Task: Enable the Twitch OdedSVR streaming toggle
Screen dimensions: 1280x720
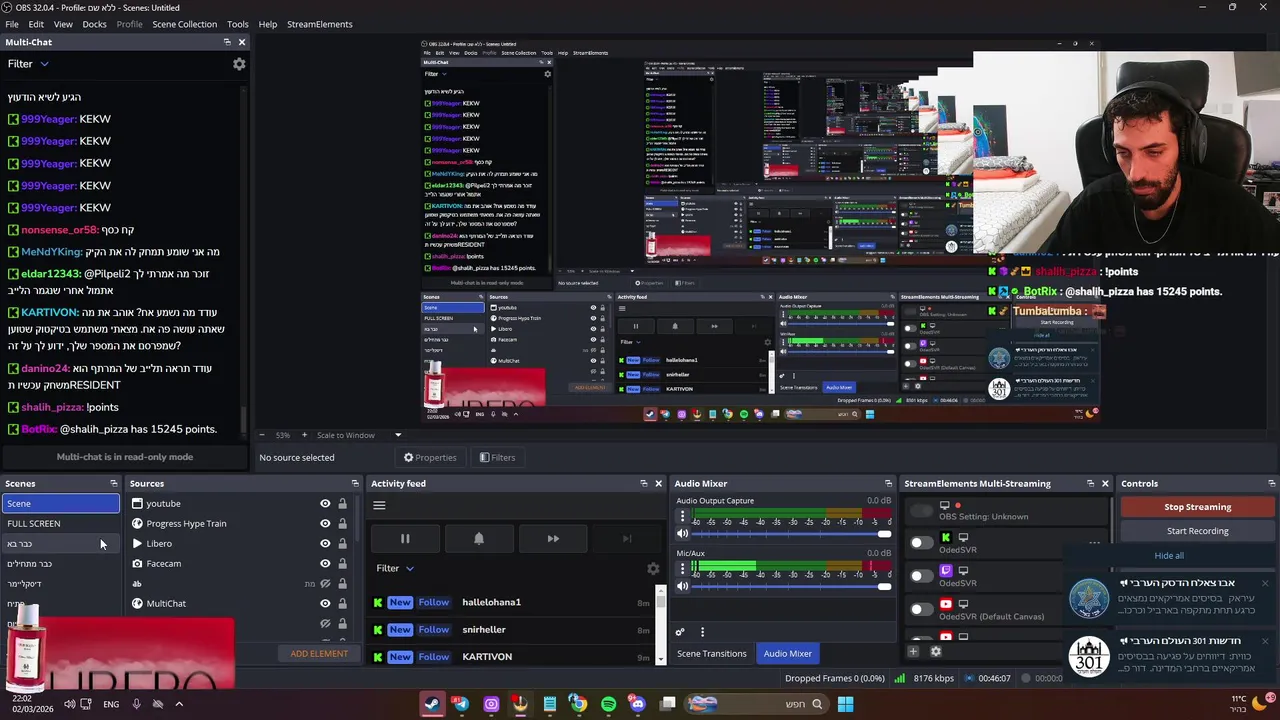Action: click(x=921, y=576)
